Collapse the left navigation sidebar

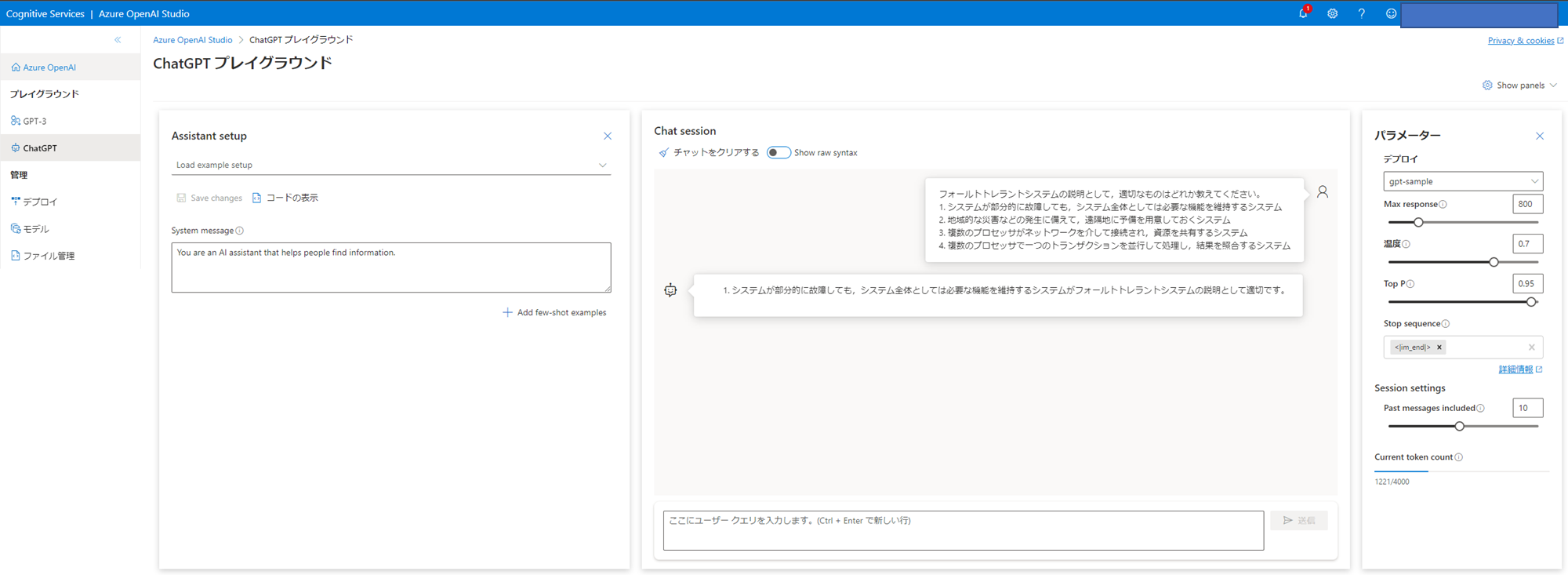tap(118, 40)
